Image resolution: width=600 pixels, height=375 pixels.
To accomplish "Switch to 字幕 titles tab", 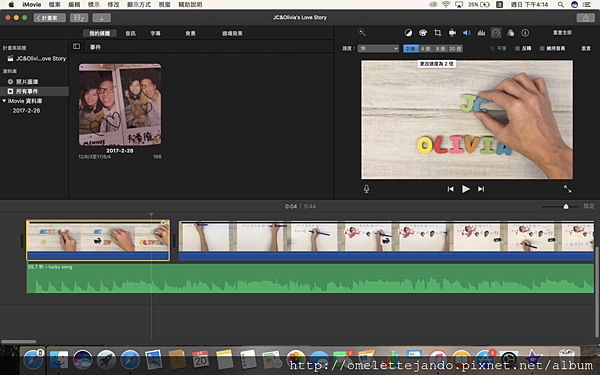I will pos(156,33).
